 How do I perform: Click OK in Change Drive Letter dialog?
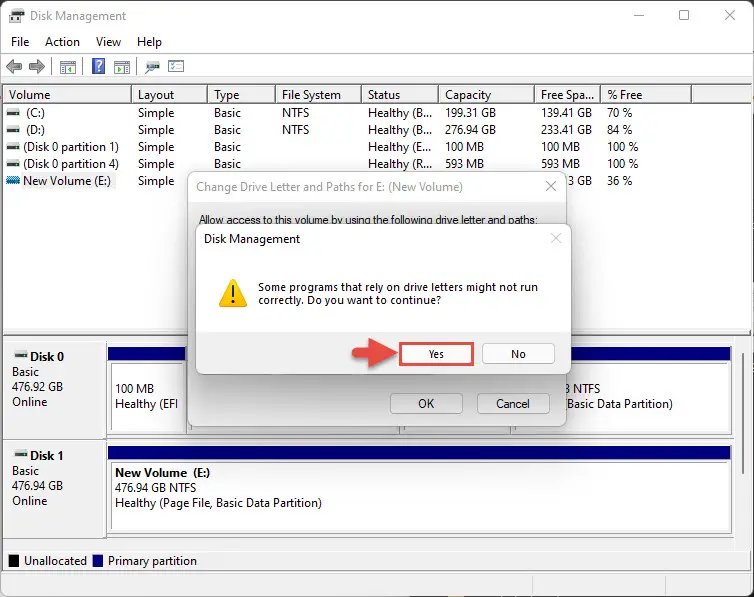click(x=426, y=404)
